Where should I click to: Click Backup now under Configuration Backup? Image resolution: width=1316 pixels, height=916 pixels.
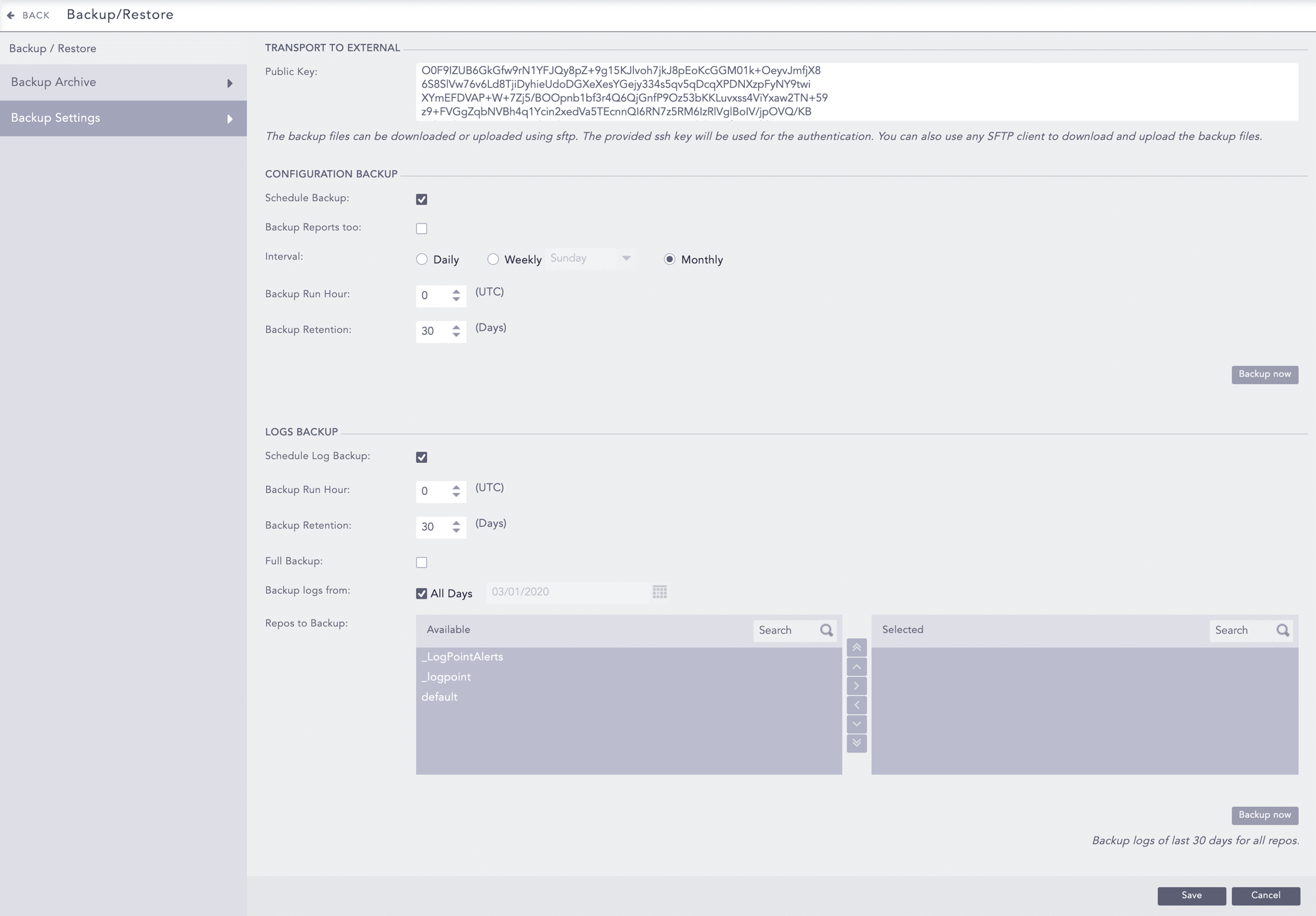[x=1265, y=374]
